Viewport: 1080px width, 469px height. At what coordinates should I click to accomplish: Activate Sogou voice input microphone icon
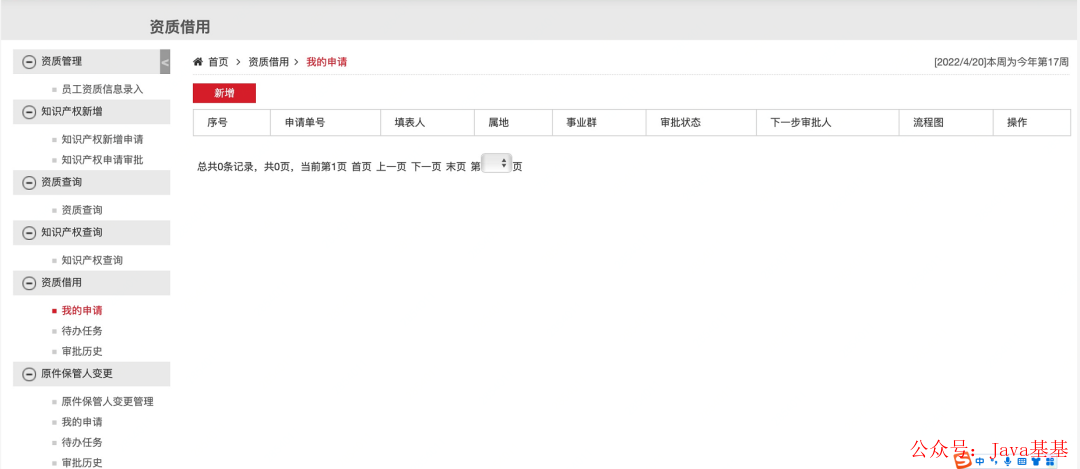click(x=1008, y=461)
